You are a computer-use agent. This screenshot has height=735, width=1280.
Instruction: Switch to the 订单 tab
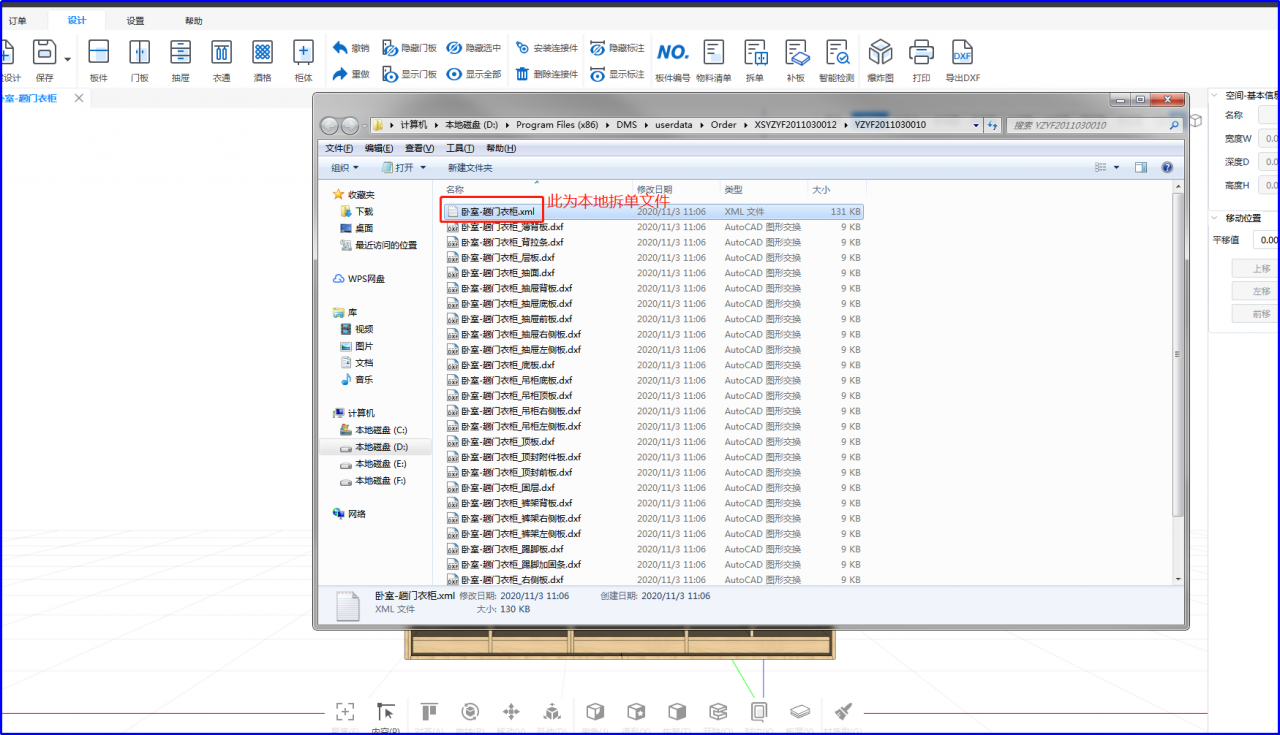[17, 21]
